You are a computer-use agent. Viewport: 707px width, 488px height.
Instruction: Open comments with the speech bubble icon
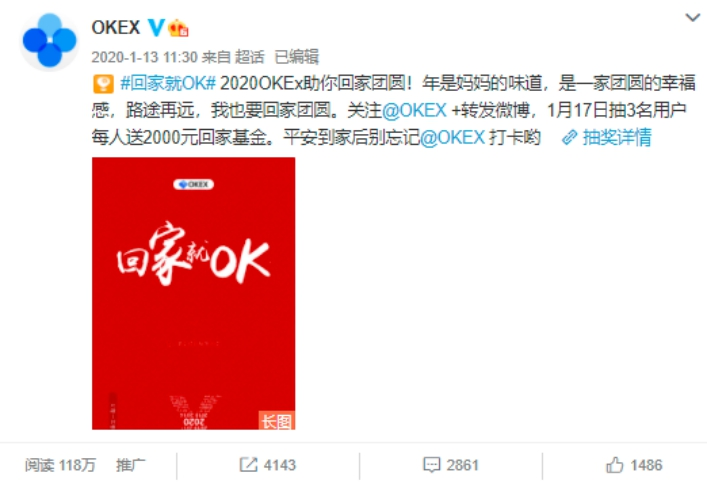[x=432, y=465]
